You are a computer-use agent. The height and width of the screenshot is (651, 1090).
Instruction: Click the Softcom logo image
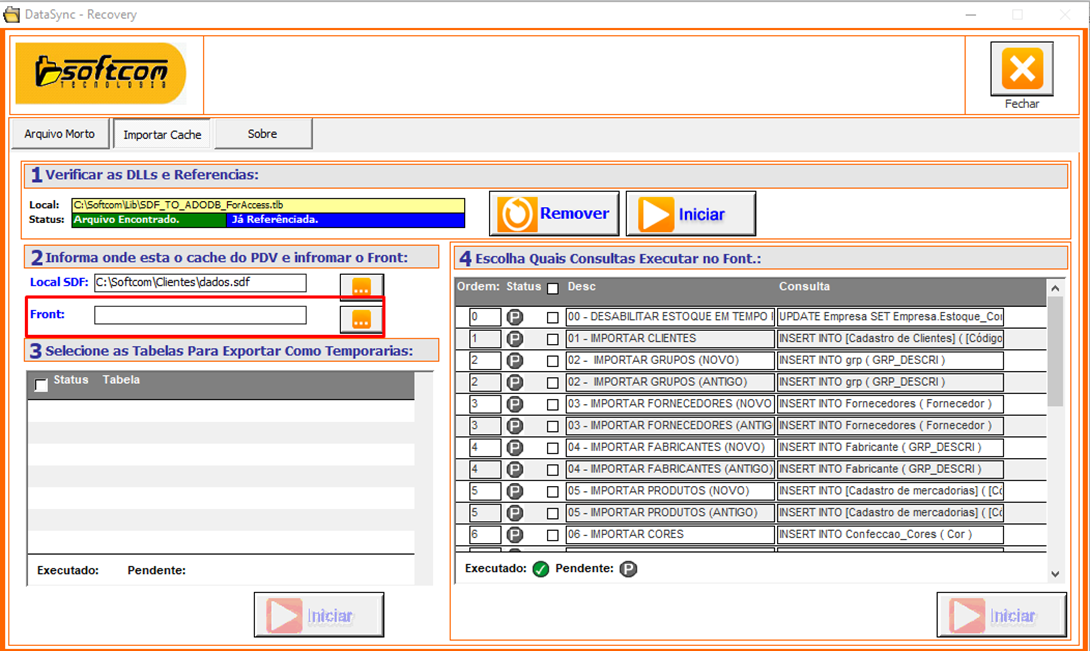[x=101, y=74]
